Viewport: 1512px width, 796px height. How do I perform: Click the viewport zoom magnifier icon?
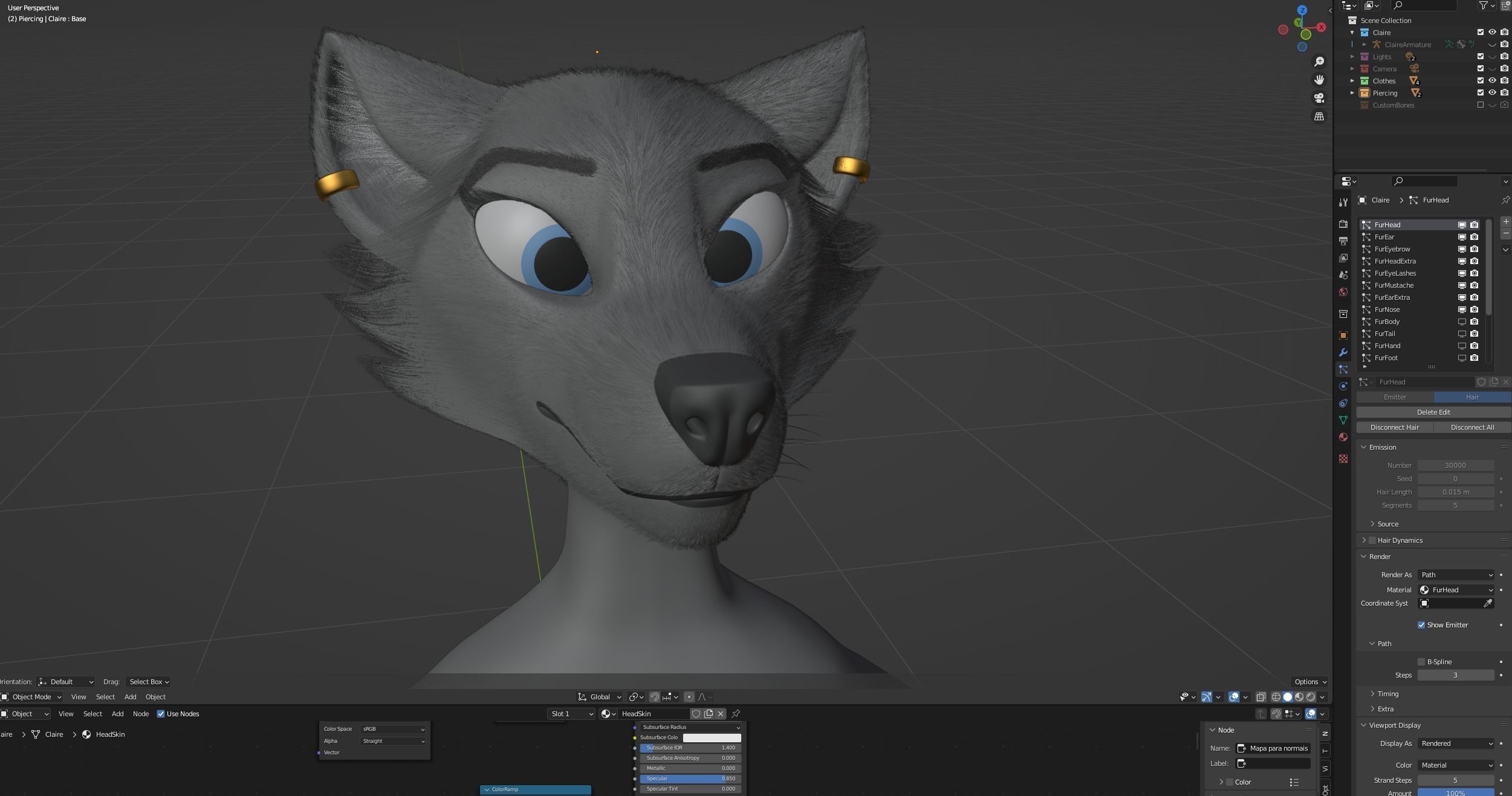[x=1319, y=62]
